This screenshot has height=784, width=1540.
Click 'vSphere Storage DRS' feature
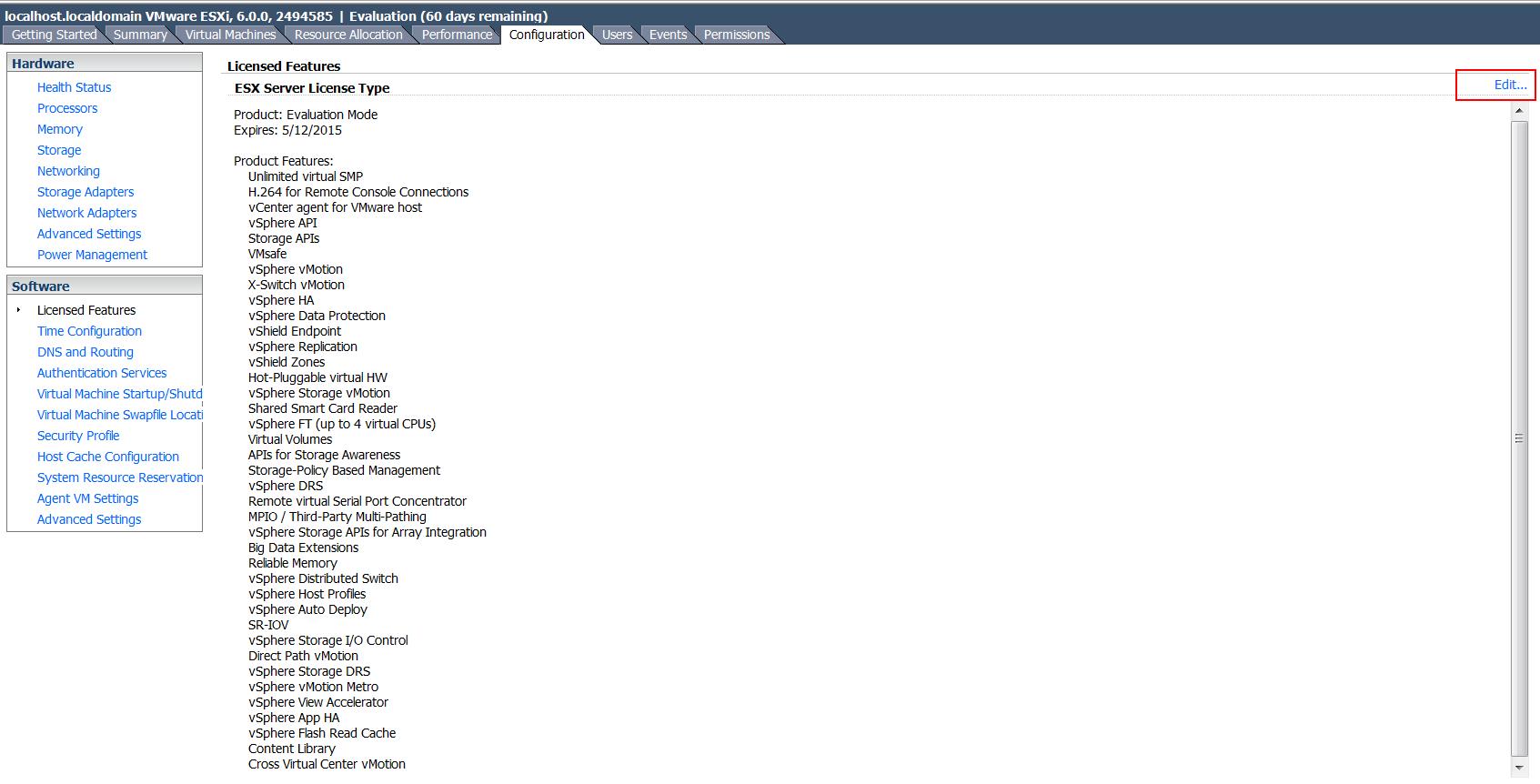(x=309, y=671)
